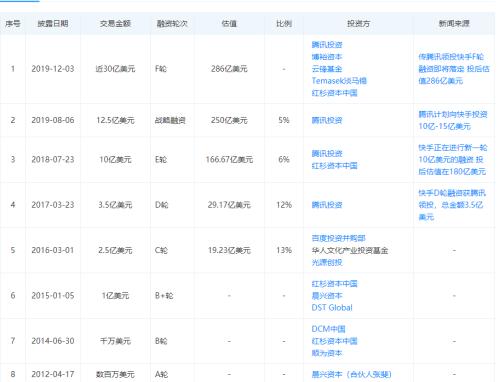Screen dimensions: 500x382
Task: Click DCM中国 investor link
Action: pos(328,329)
